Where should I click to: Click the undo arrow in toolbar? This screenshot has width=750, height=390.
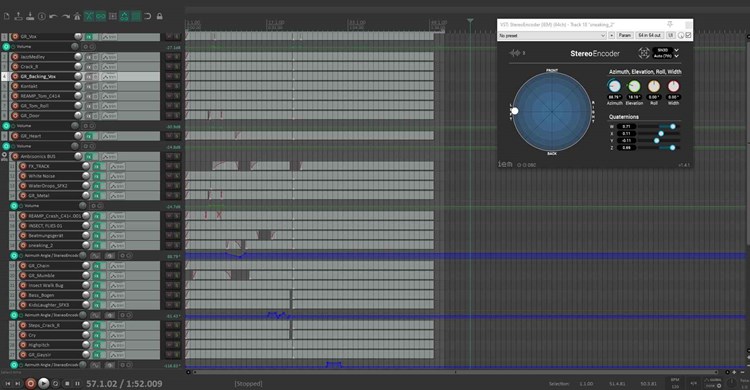pos(53,16)
